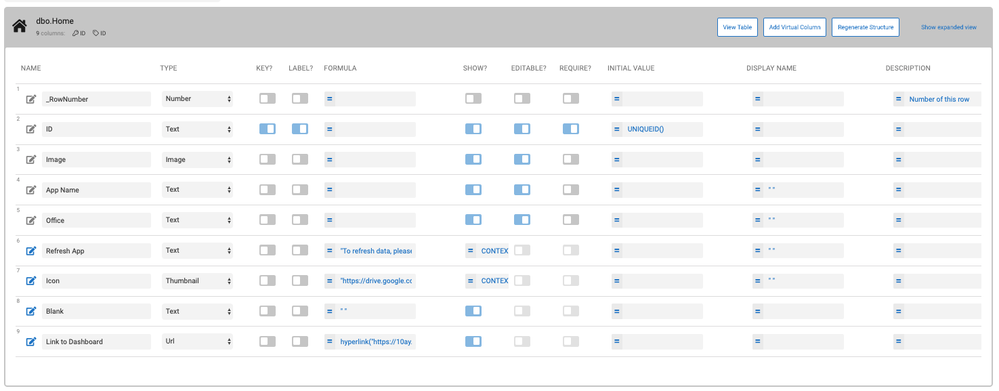Click initial value equals icon for Image row
This screenshot has width=999, height=391.
(x=617, y=160)
